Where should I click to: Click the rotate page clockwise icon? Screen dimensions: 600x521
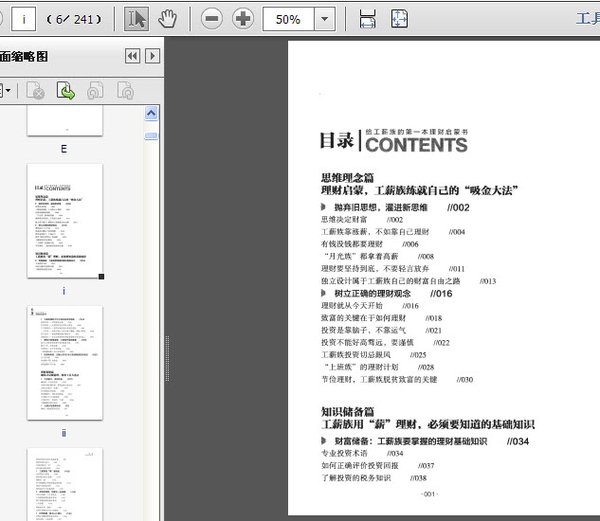click(x=125, y=91)
